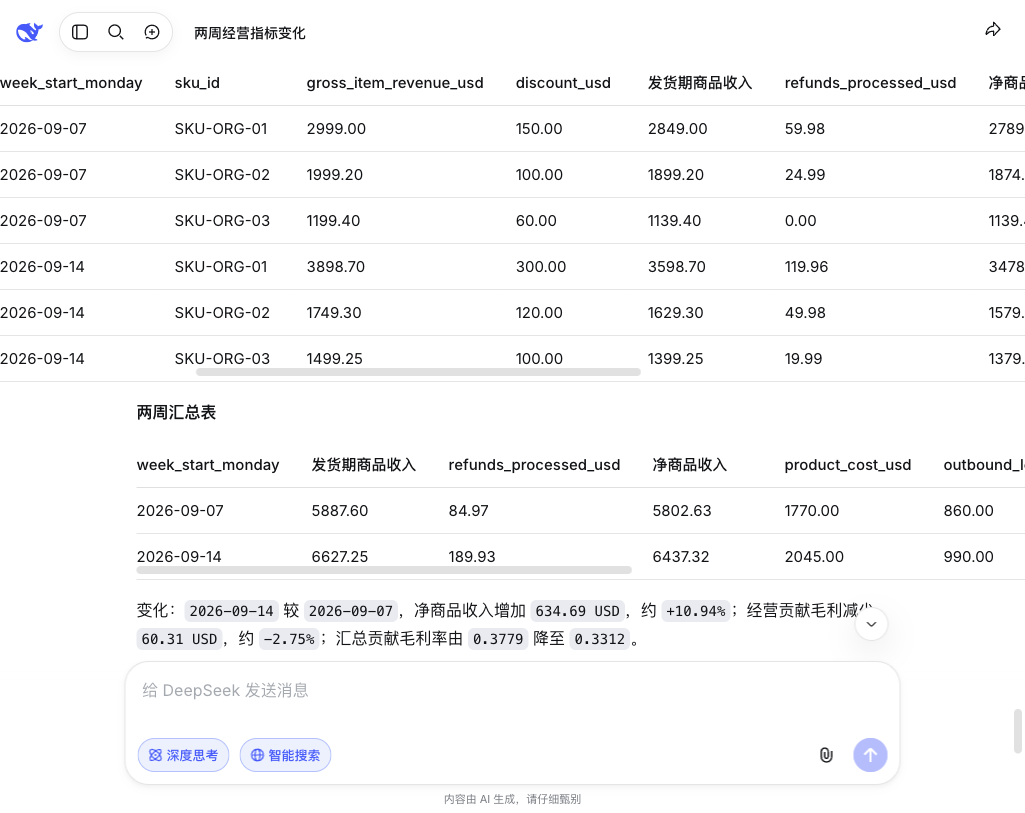
Task: Click the net revenue value 6437.32
Action: (681, 556)
